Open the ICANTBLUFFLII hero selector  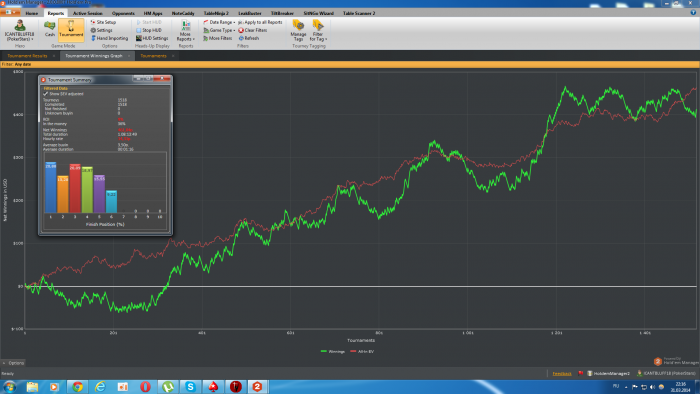pos(20,31)
